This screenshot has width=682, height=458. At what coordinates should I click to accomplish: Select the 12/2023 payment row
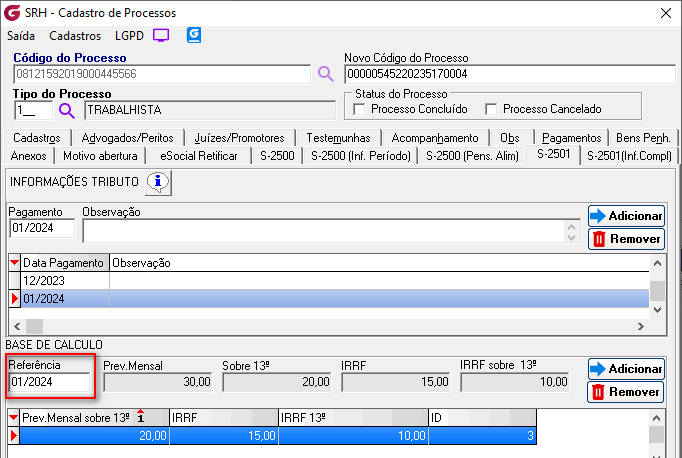point(60,281)
